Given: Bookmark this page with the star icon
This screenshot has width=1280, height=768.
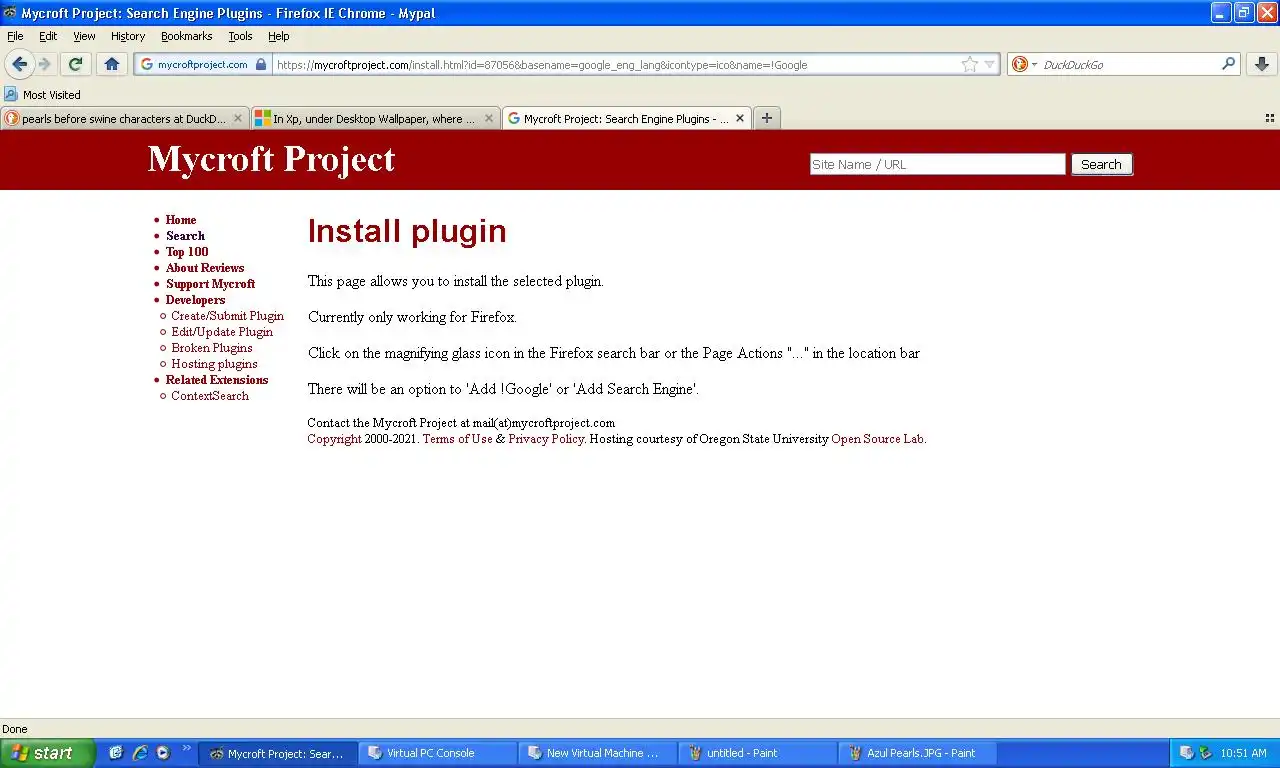Looking at the screenshot, I should tap(969, 64).
